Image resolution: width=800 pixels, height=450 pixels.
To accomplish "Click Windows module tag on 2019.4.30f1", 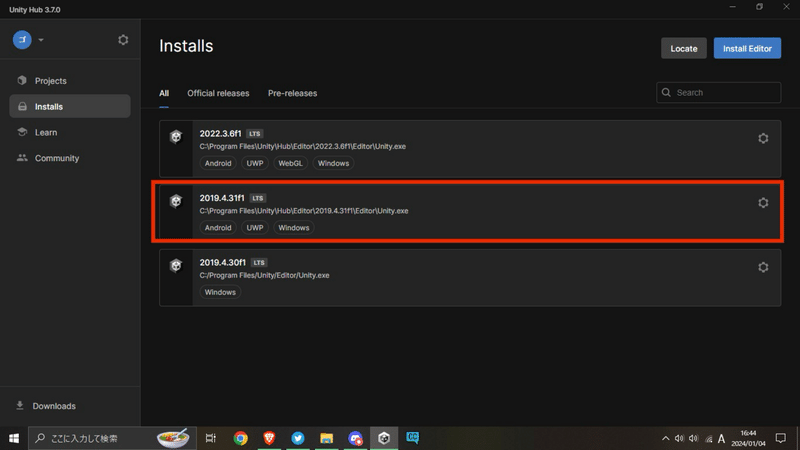I will click(x=220, y=292).
